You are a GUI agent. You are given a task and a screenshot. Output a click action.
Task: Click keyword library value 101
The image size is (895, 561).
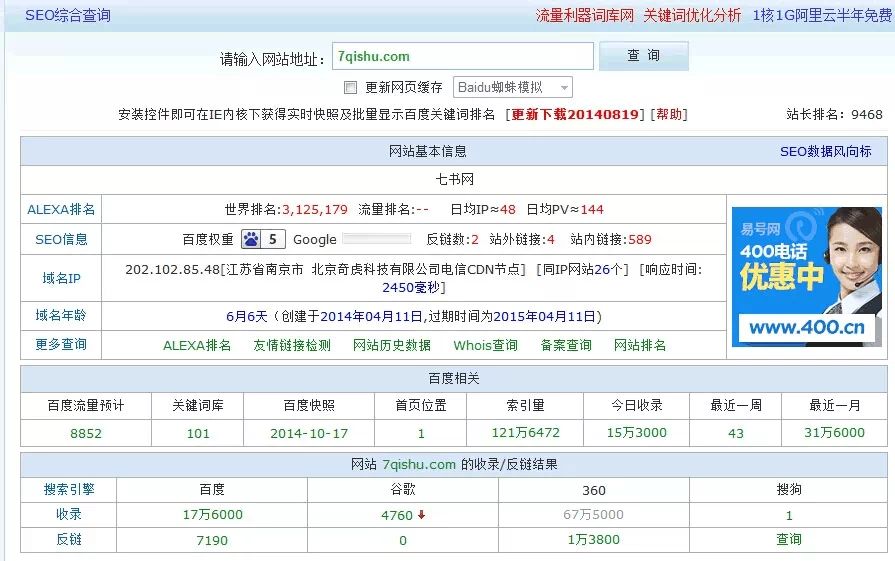(x=198, y=433)
